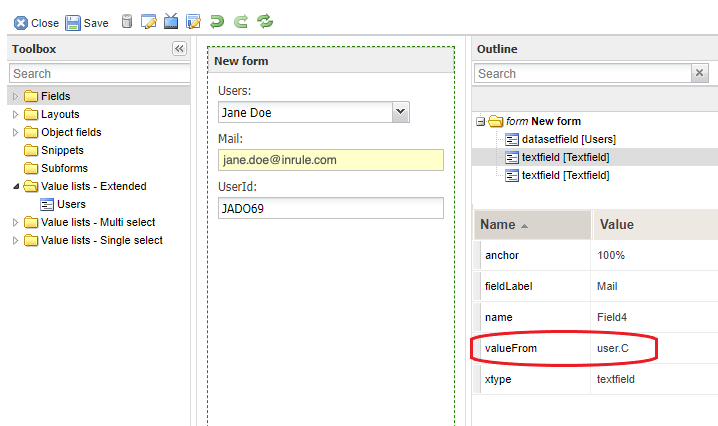Expand the Layouts folder
This screenshot has width=718, height=426.
(x=15, y=114)
